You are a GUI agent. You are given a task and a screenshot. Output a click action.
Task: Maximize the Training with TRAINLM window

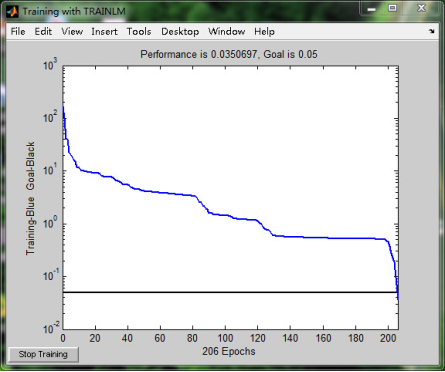tap(392, 8)
